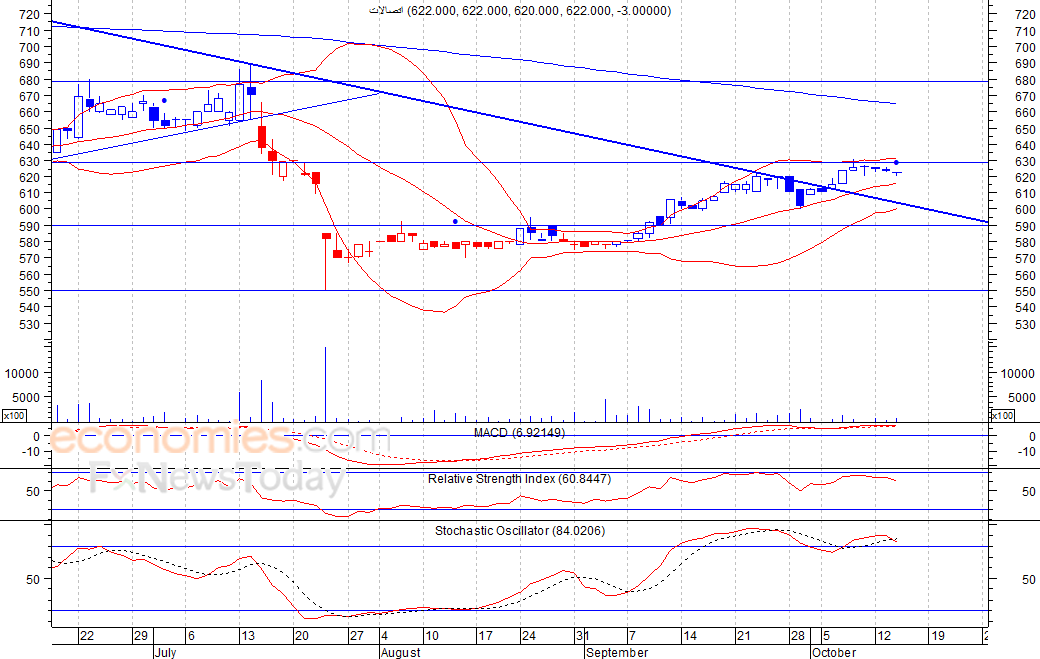Click the 590 value on right price axis

(1025, 226)
